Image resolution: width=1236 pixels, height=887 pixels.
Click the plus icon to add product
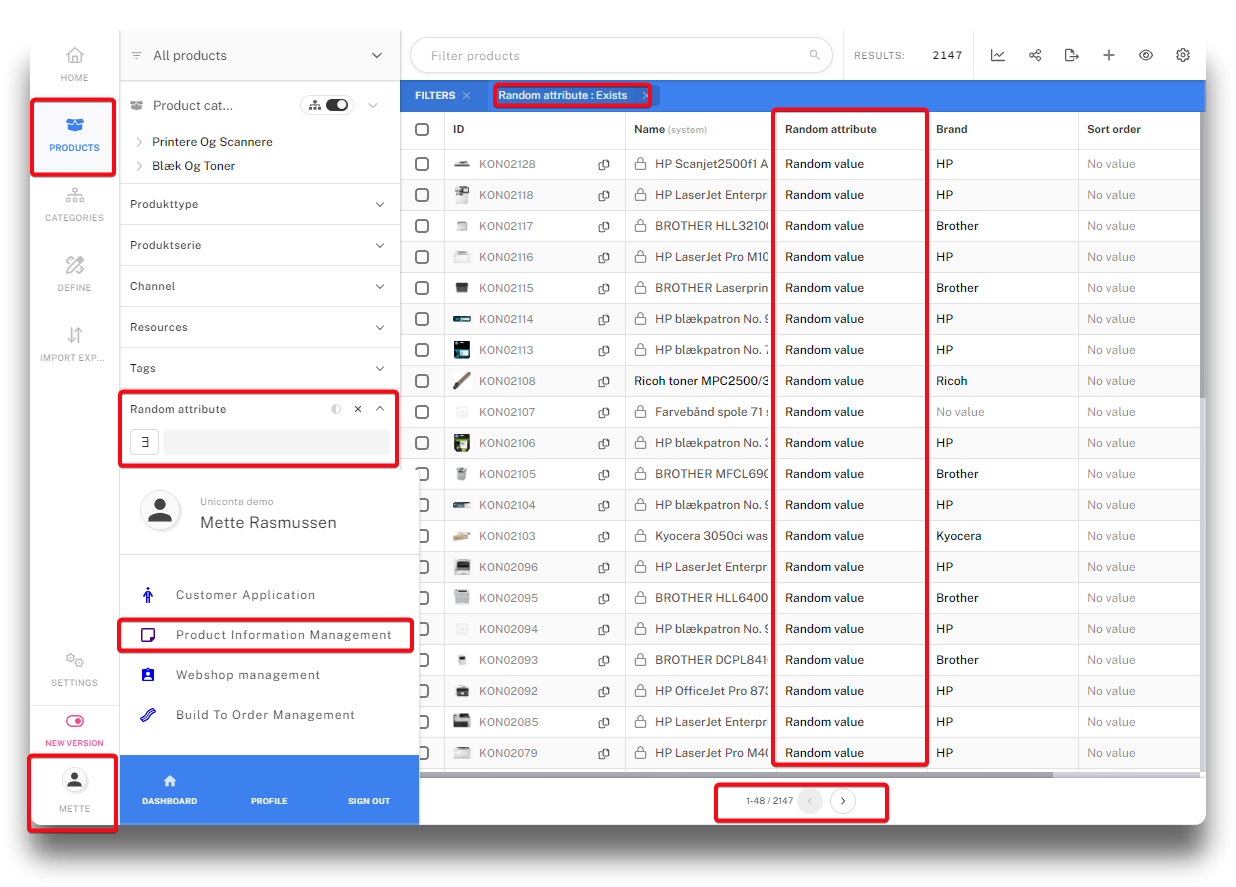[1109, 55]
